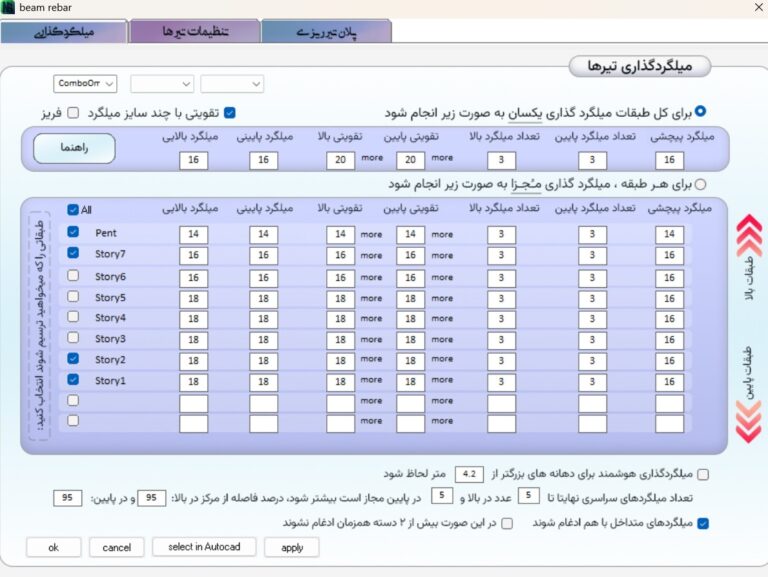Click the 4.2 meter span input field

pyautogui.click(x=469, y=474)
